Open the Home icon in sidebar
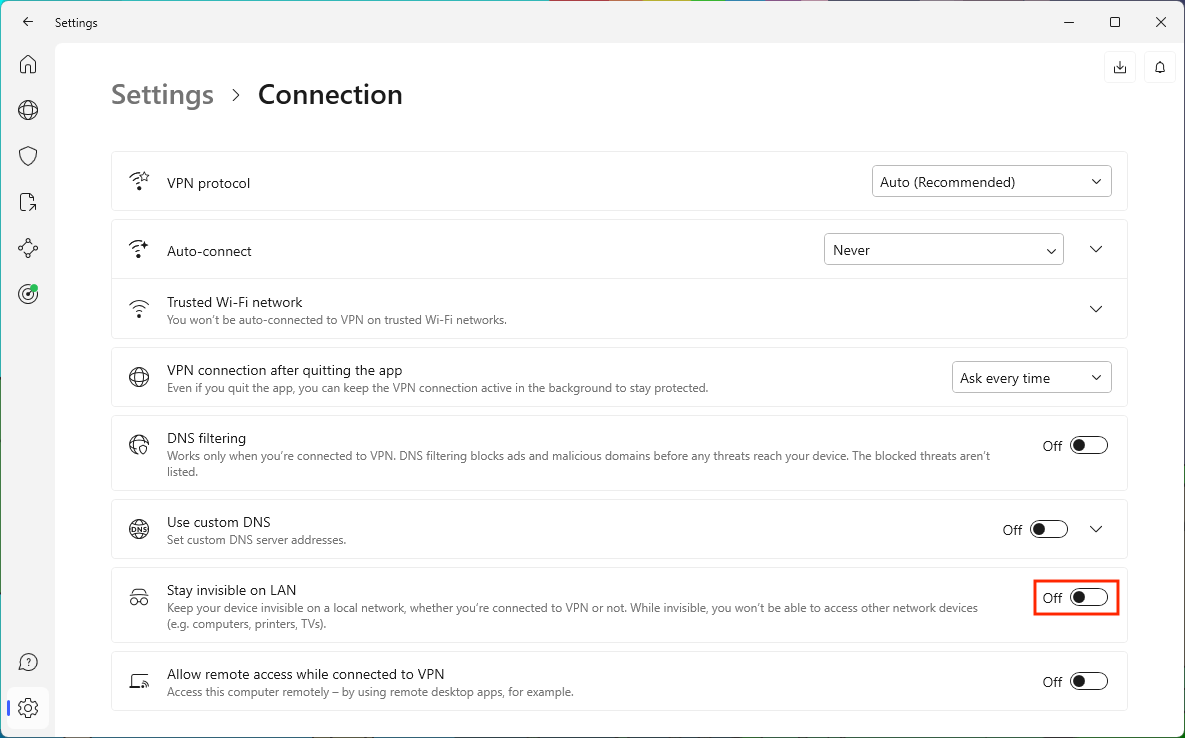Screen dimensions: 1185x738 tap(28, 64)
